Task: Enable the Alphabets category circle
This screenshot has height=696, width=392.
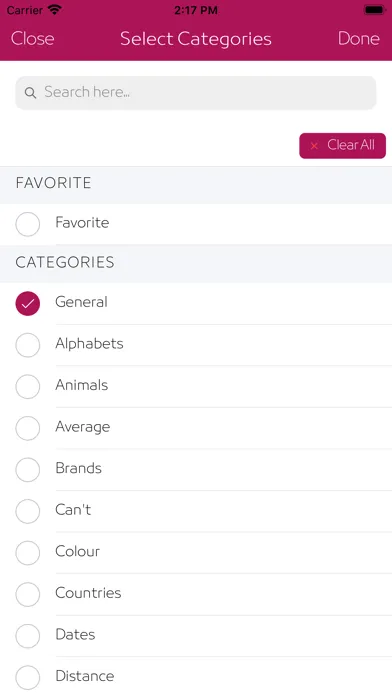Action: [x=28, y=345]
